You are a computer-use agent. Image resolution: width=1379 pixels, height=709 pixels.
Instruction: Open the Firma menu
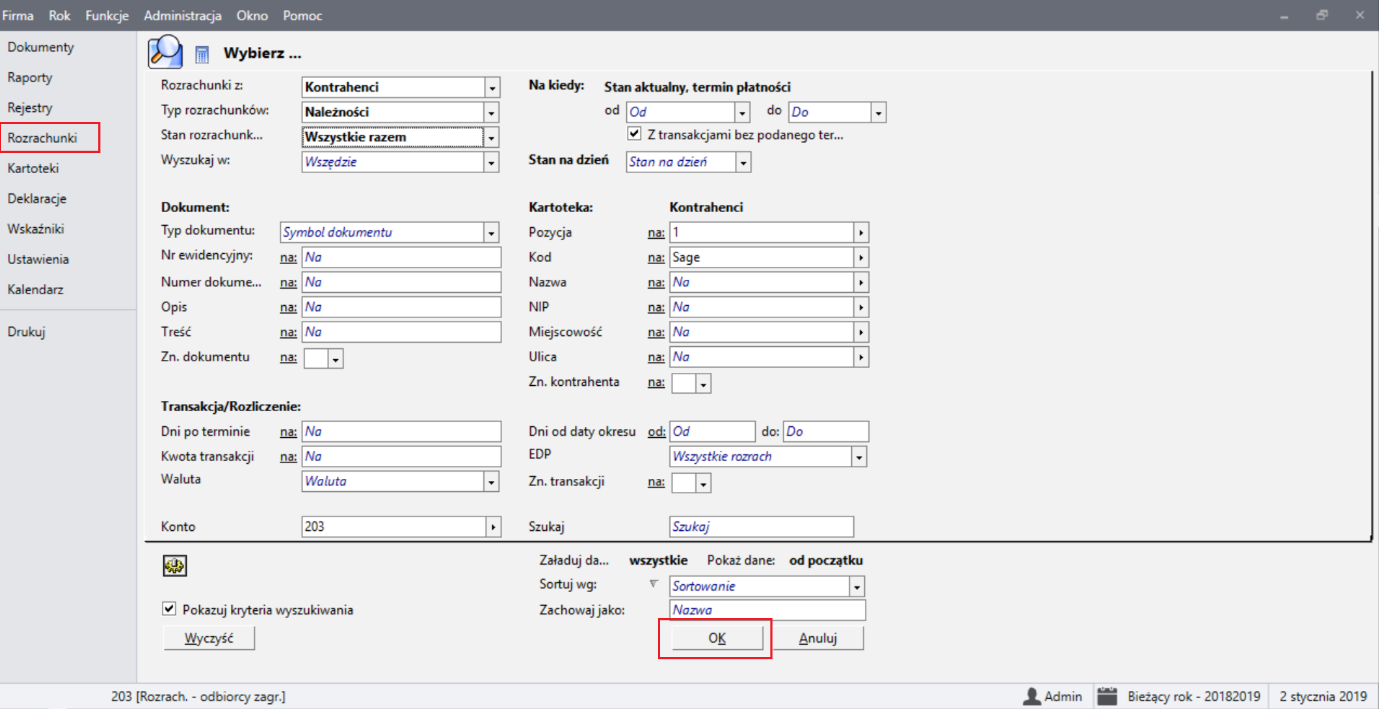click(18, 16)
